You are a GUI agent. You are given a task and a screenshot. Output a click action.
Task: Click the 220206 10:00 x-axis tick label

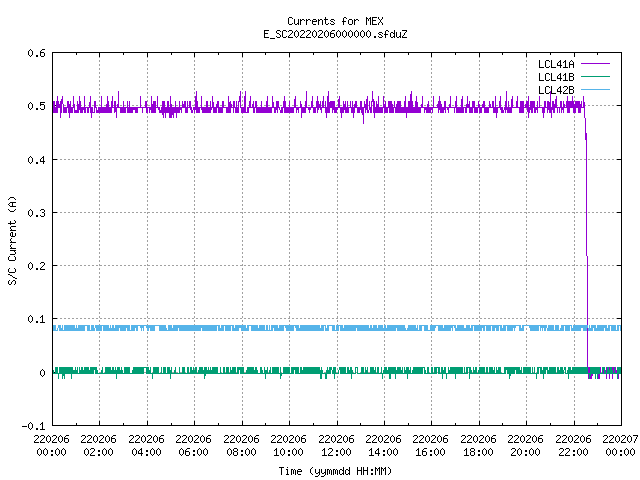289,445
